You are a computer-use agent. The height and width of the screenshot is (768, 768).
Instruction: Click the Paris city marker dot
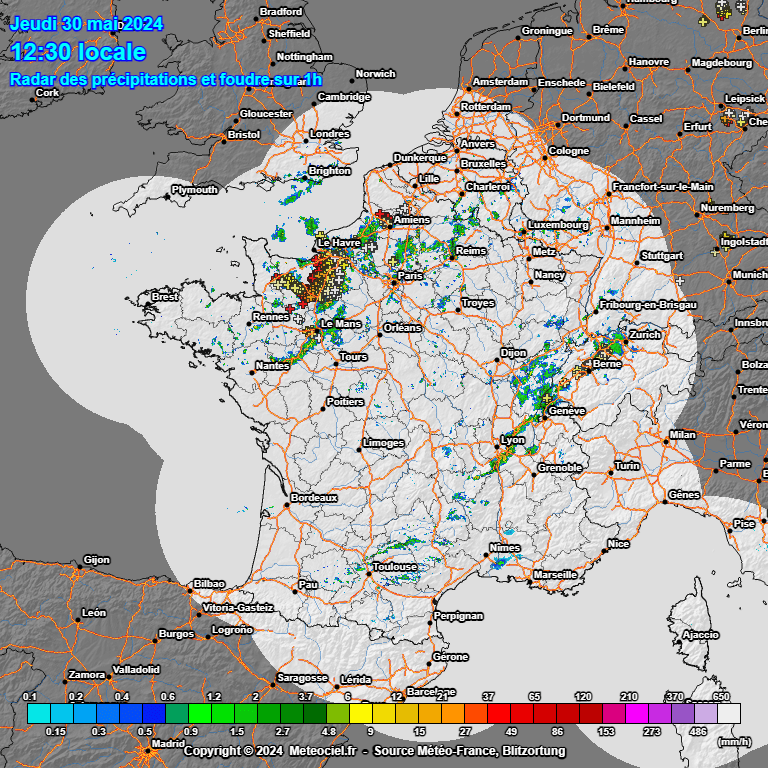tap(394, 283)
